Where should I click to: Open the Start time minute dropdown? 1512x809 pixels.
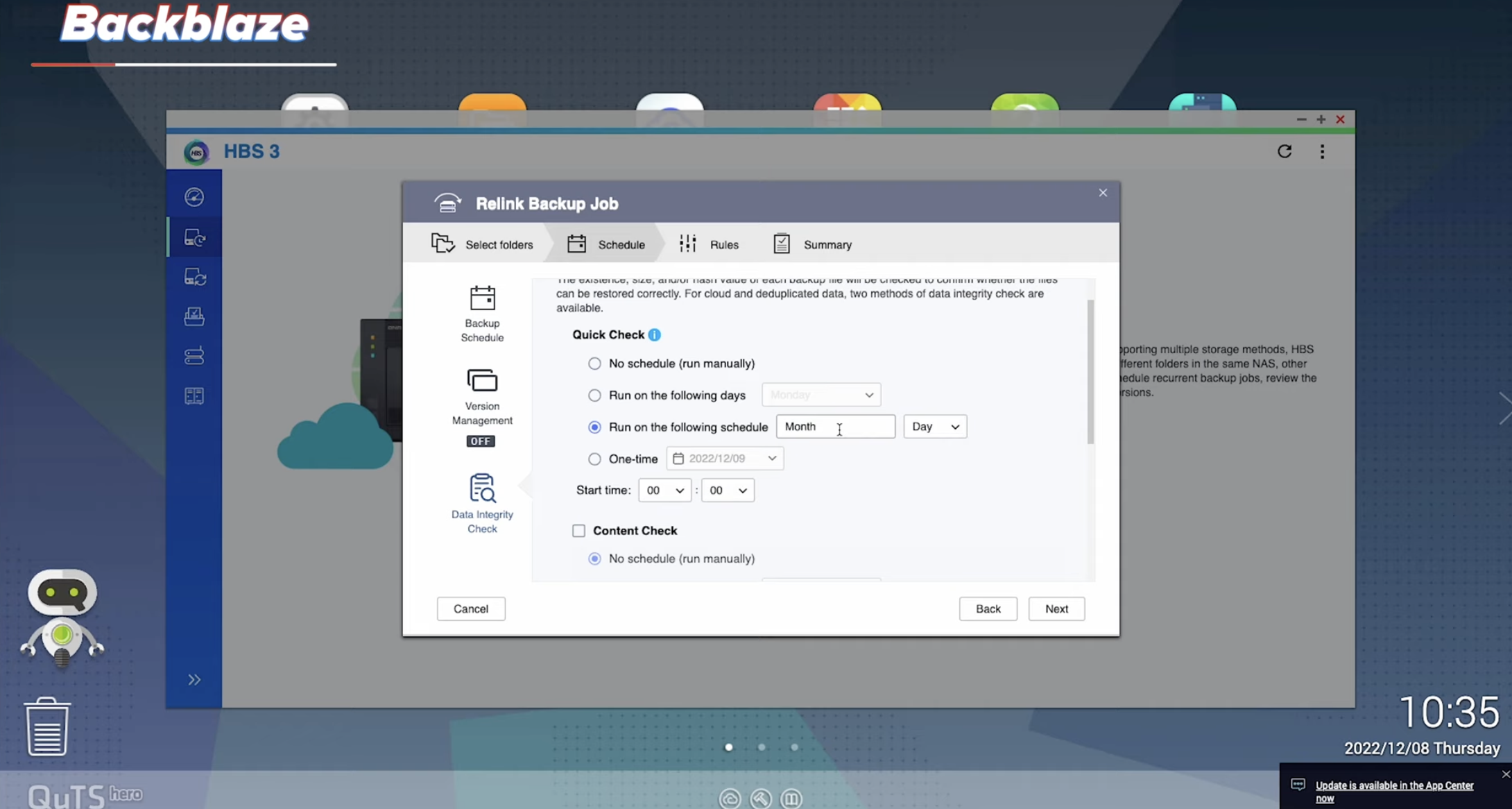click(727, 491)
